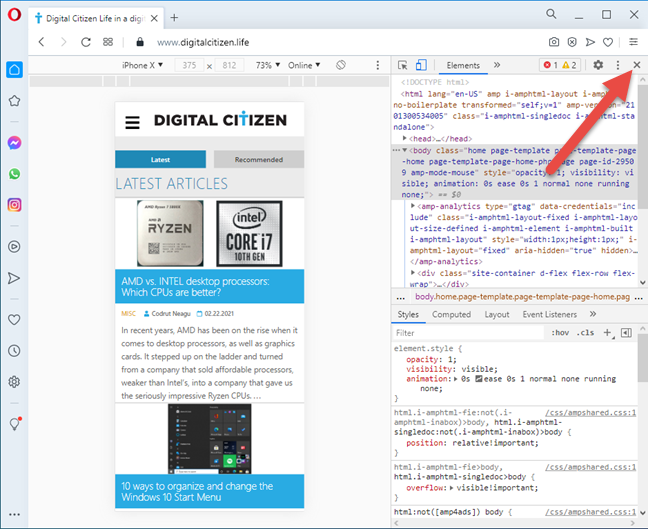This screenshot has width=648, height=529.
Task: Click the website's hamburger menu icon
Action: click(x=132, y=122)
